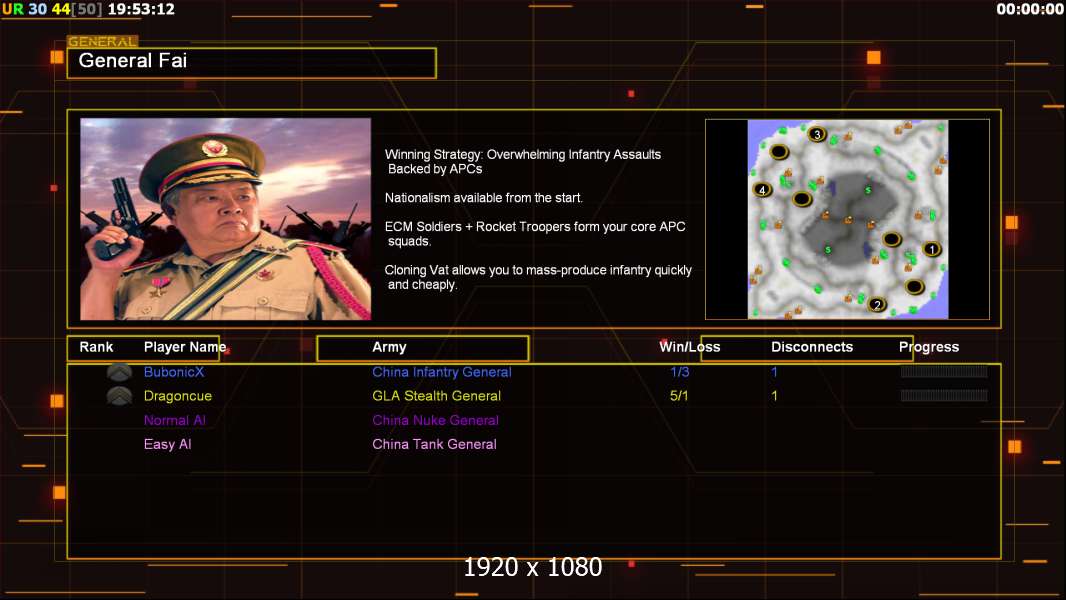
Task: Click the ECM Soldiers + Rocket Troopers line
Action: [x=535, y=234]
